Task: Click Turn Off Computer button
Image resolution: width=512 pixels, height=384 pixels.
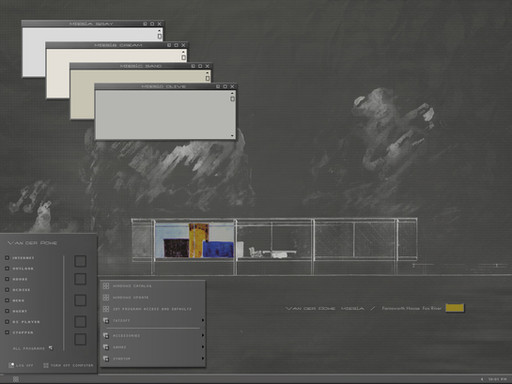Action: tap(68, 365)
